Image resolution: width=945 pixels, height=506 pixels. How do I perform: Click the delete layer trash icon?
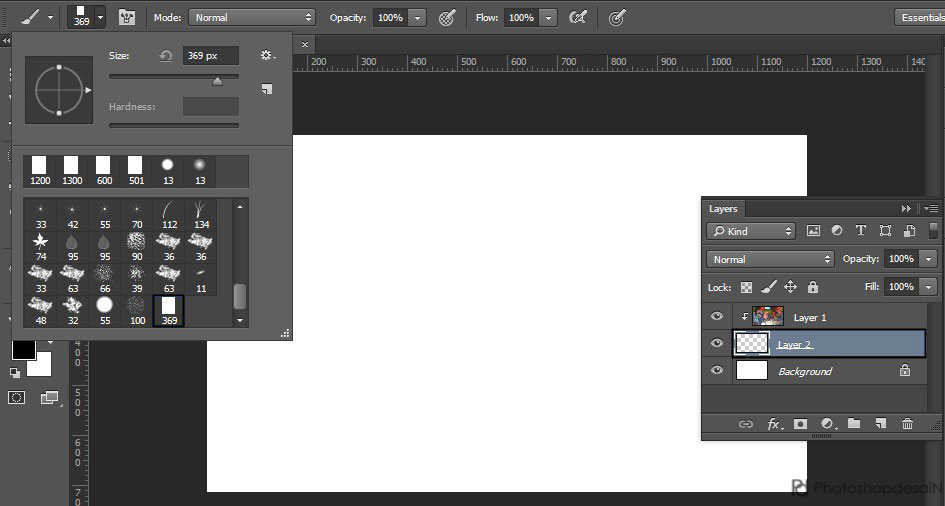[x=907, y=424]
